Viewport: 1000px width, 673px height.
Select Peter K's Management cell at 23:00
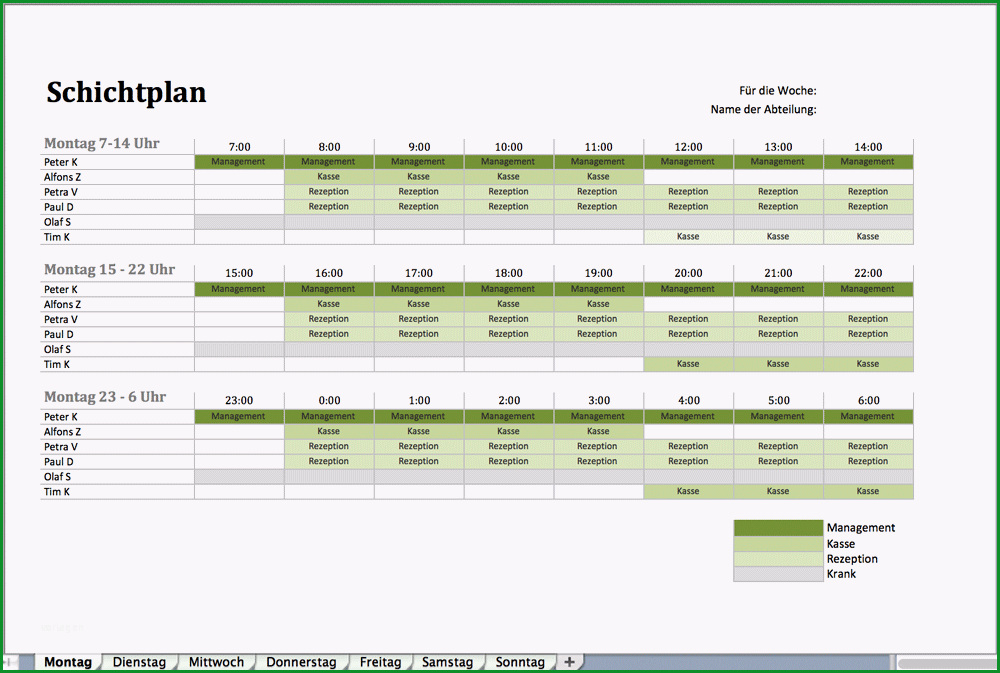point(239,417)
